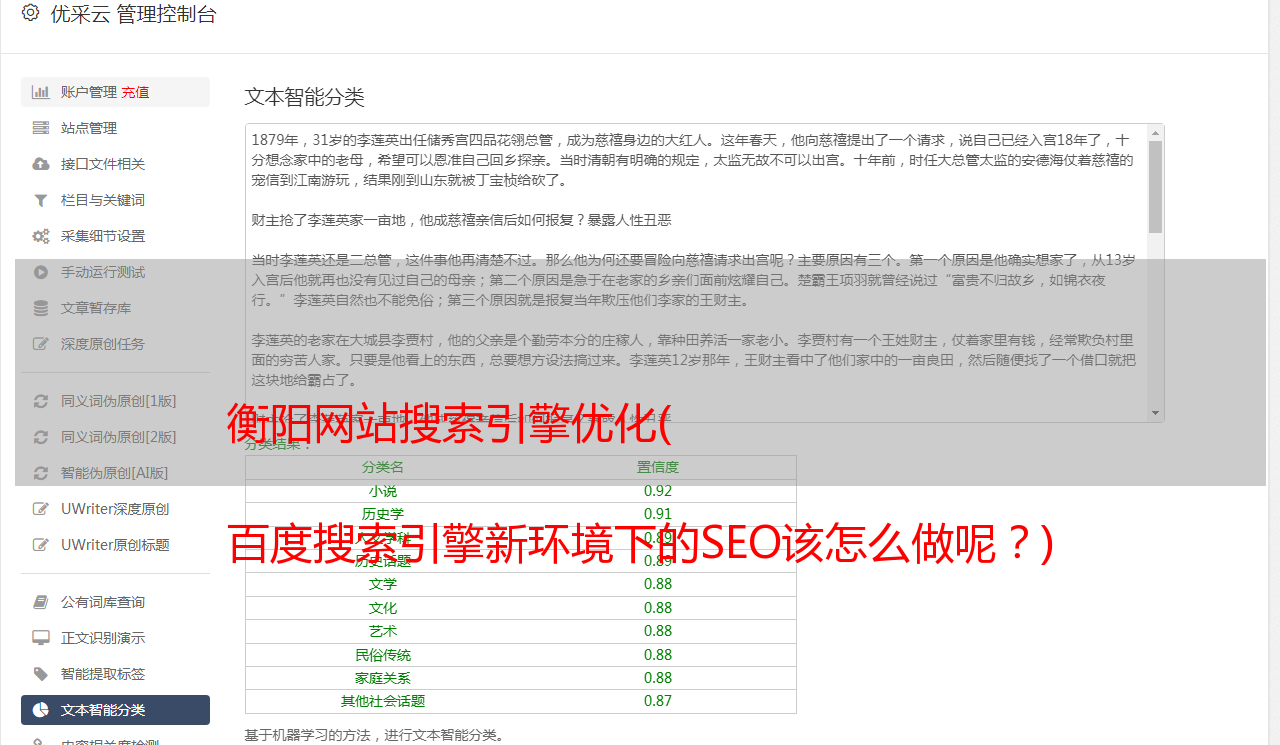Click the 0.88 value in the 文学 row
The image size is (1280, 745).
coord(658,584)
